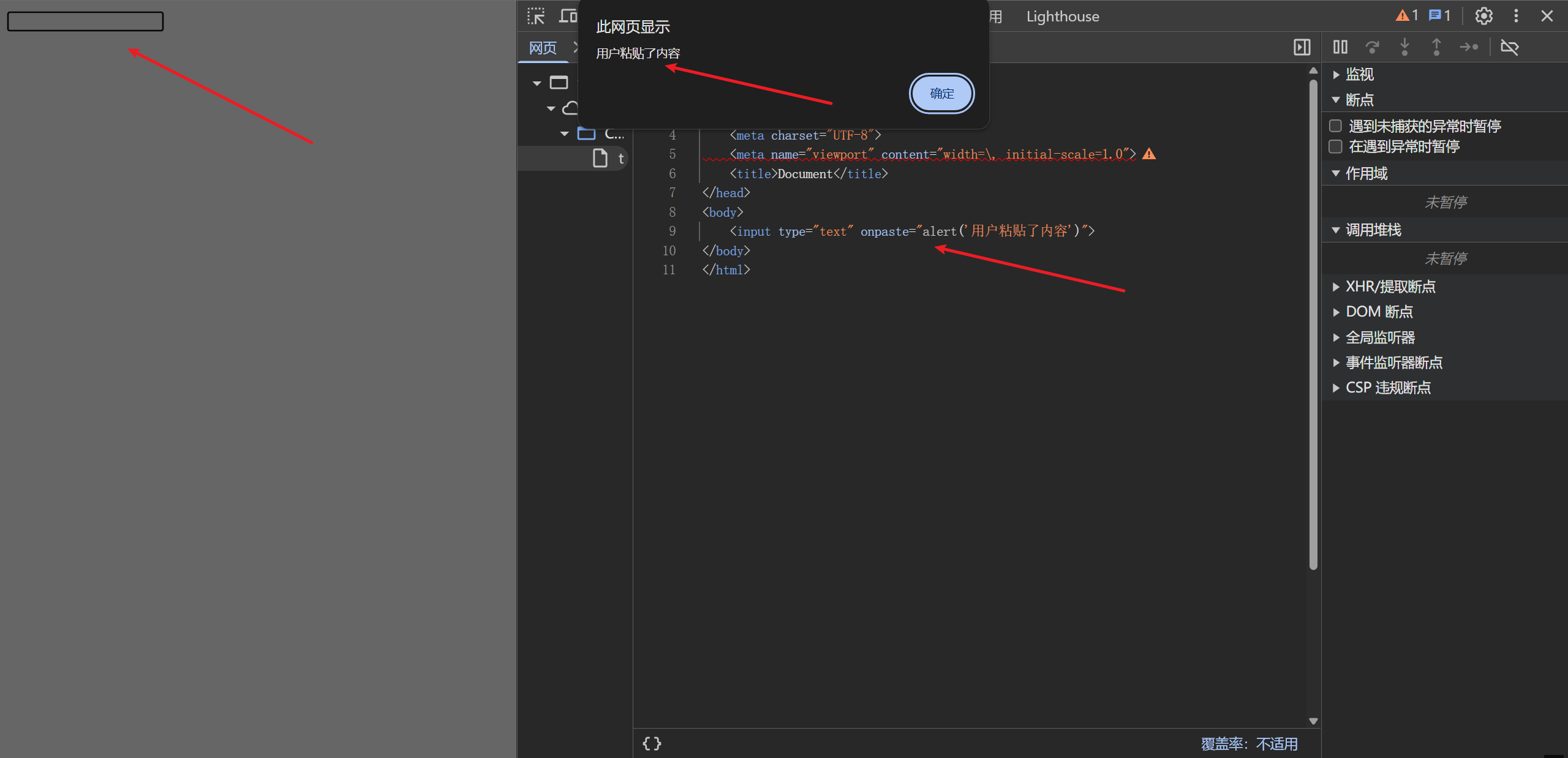Enable pause on uncaught exceptions checkbox
1568x758 pixels.
1336,126
